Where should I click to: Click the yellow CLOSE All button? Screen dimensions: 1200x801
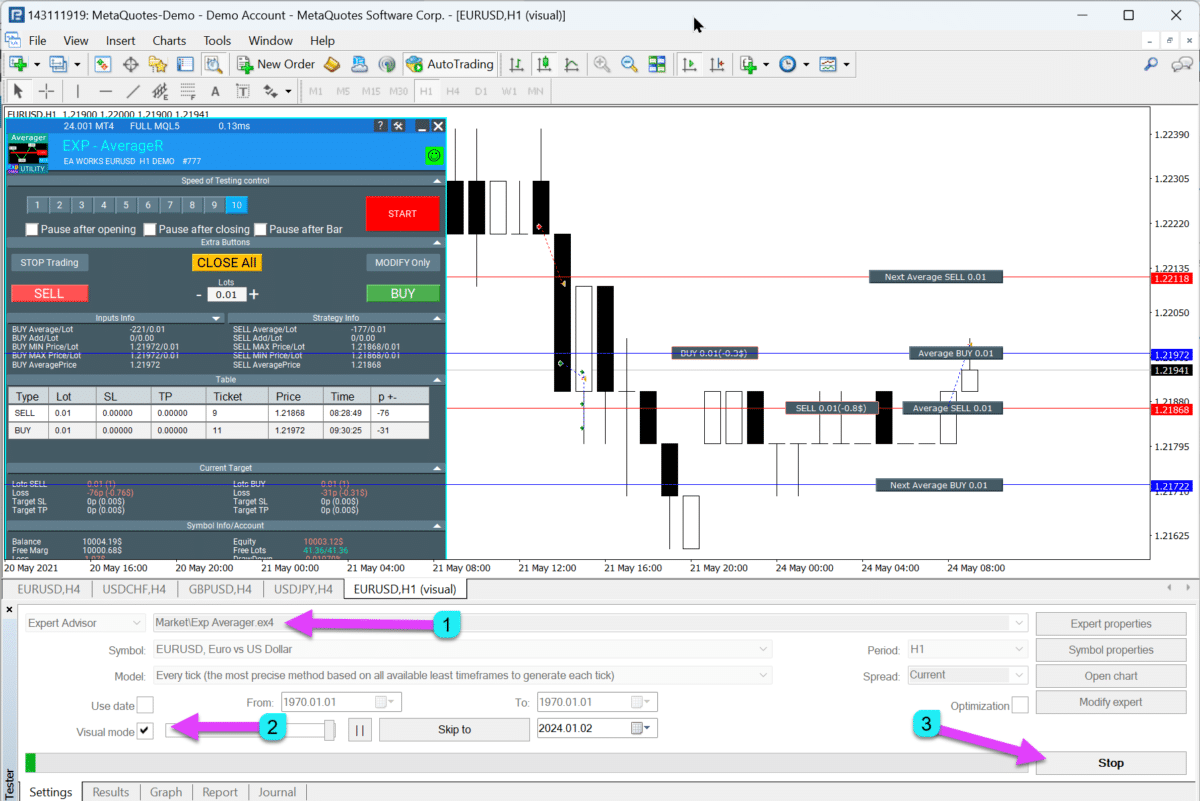click(227, 263)
